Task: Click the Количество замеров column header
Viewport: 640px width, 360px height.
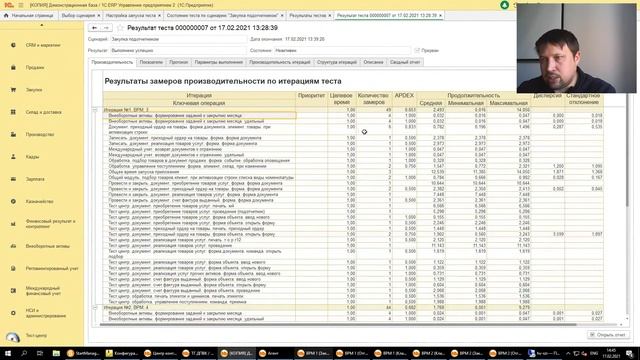Action: pyautogui.click(x=374, y=99)
